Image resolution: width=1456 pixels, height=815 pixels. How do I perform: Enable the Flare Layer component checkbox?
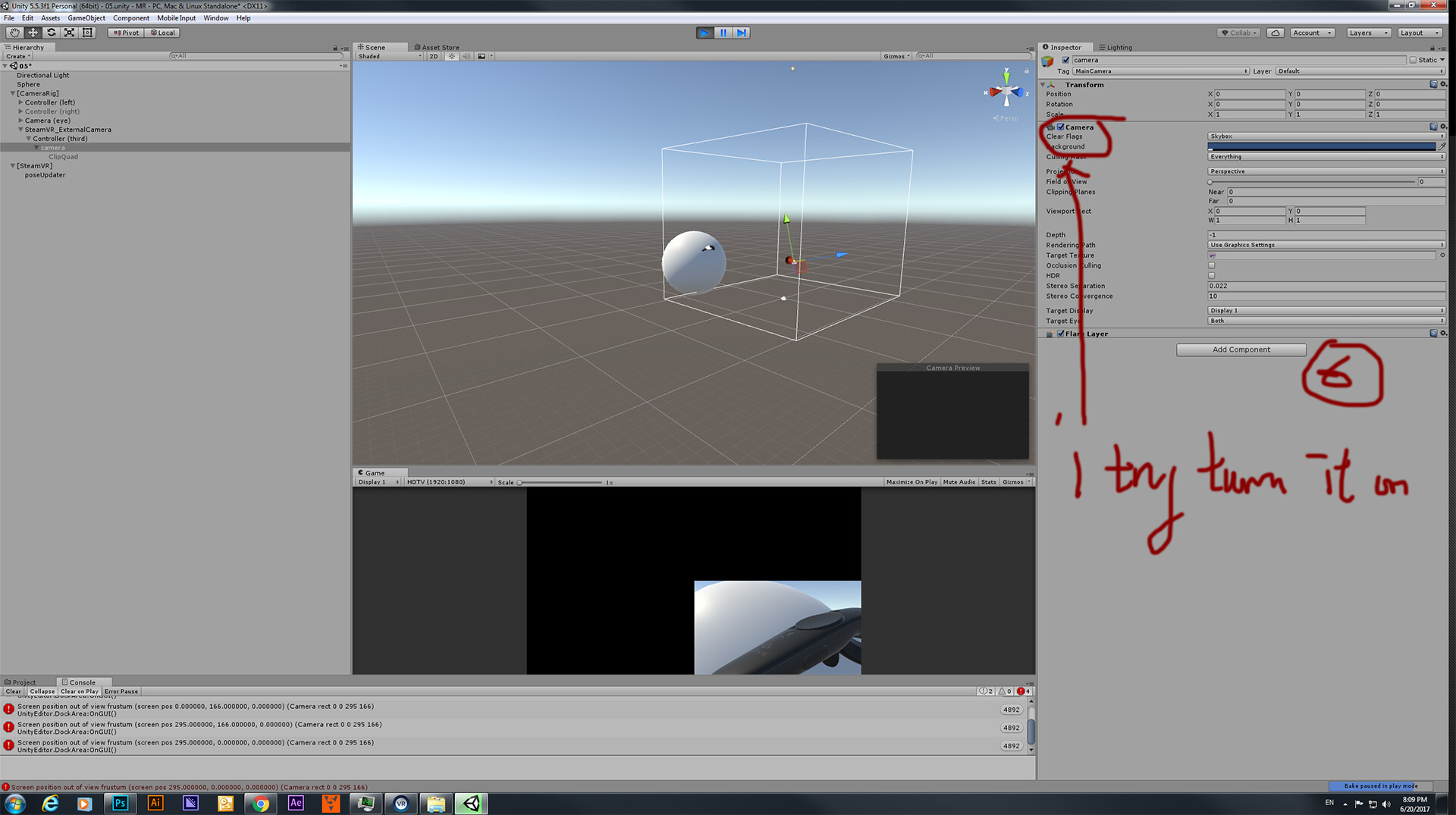point(1060,334)
